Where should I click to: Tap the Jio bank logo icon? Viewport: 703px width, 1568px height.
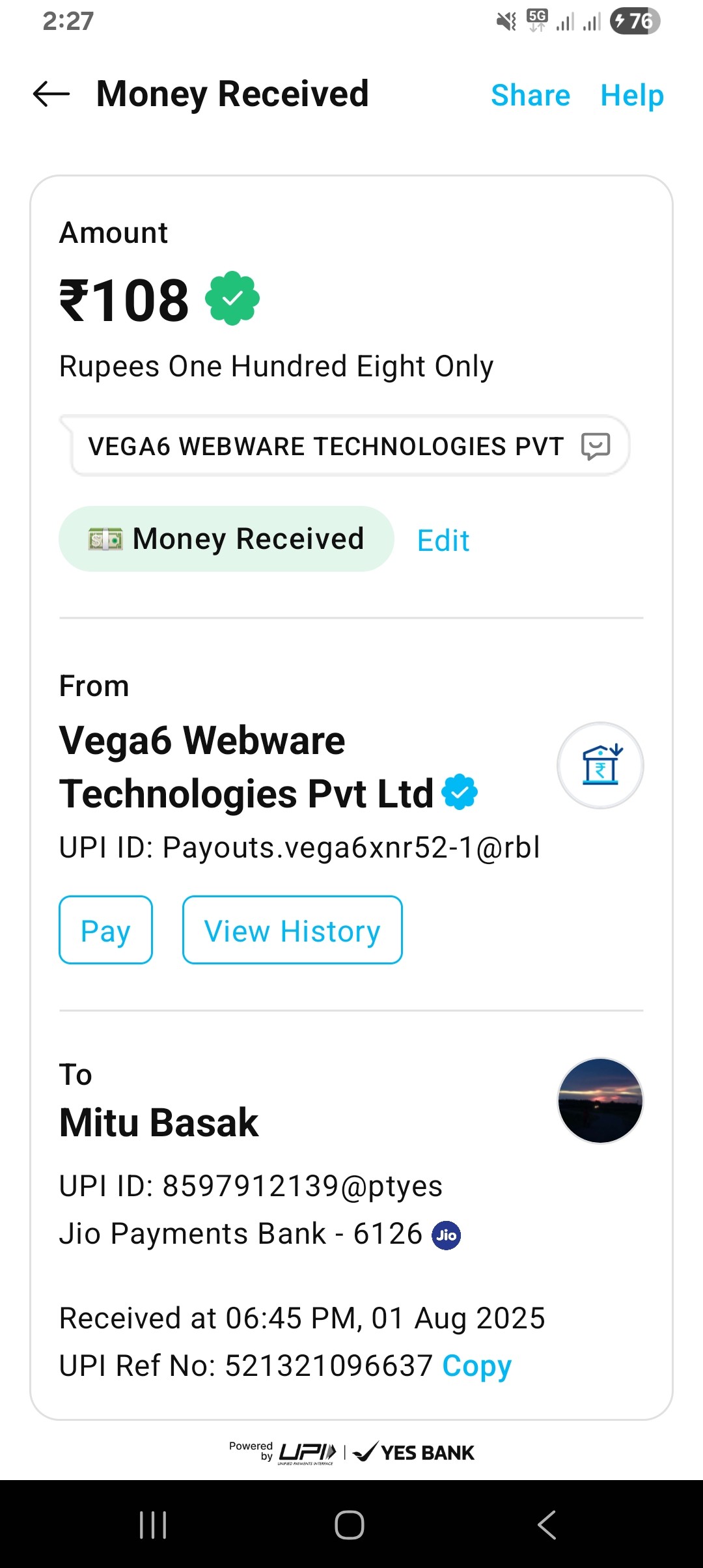tap(447, 1235)
